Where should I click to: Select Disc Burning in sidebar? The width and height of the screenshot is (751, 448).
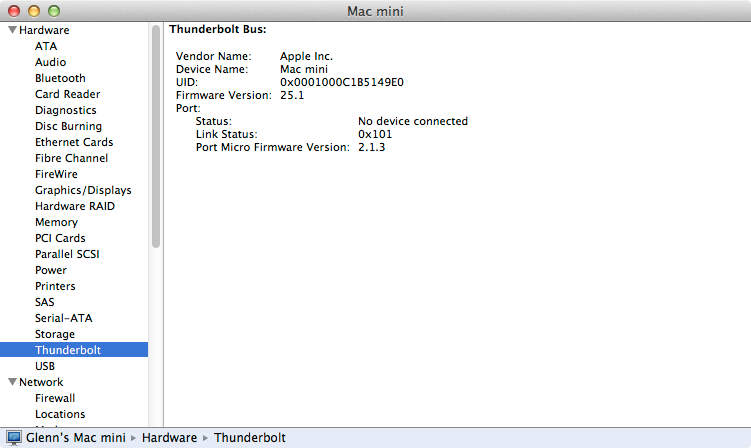pyautogui.click(x=68, y=126)
